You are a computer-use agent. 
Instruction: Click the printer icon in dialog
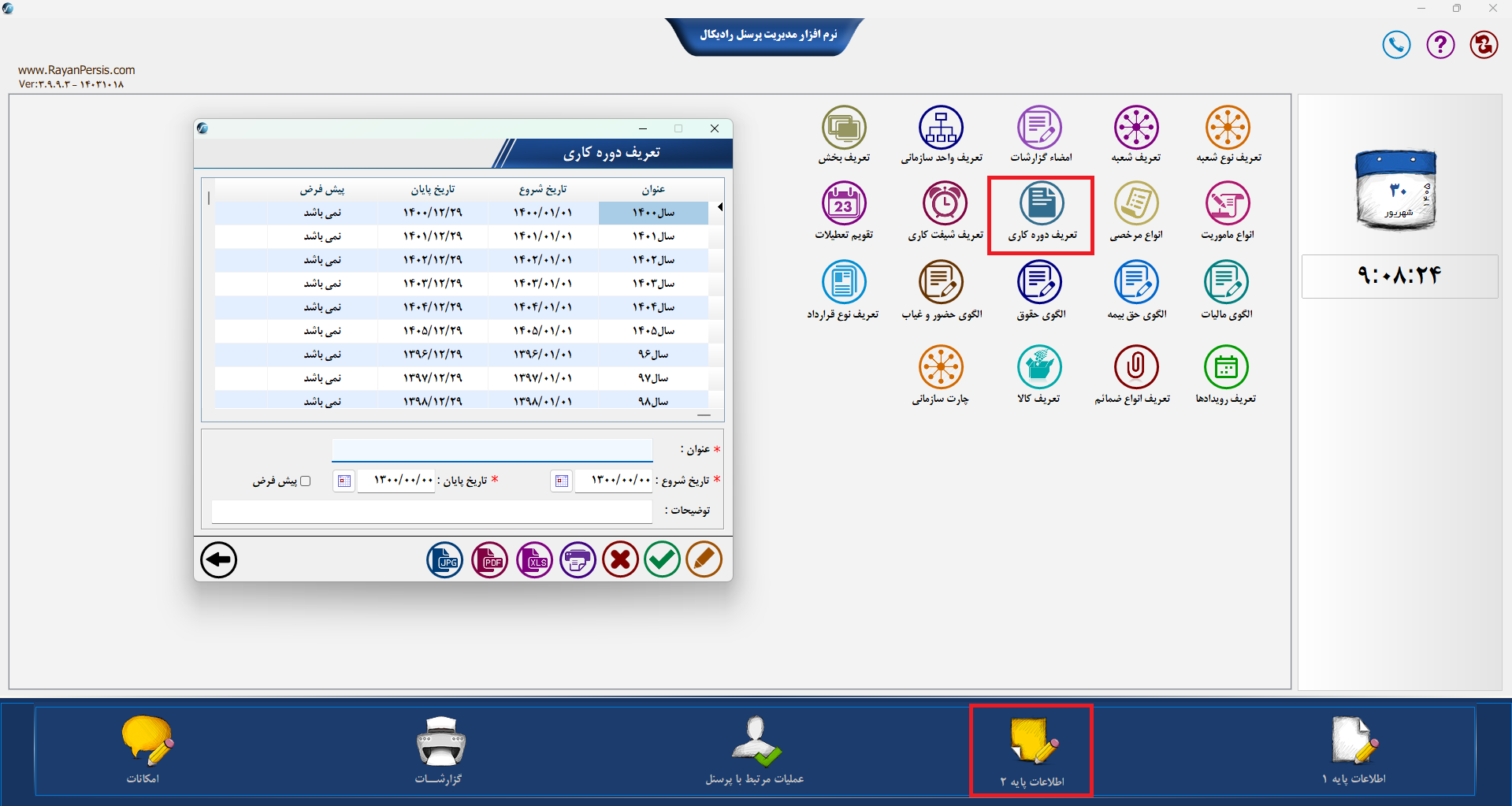(578, 560)
